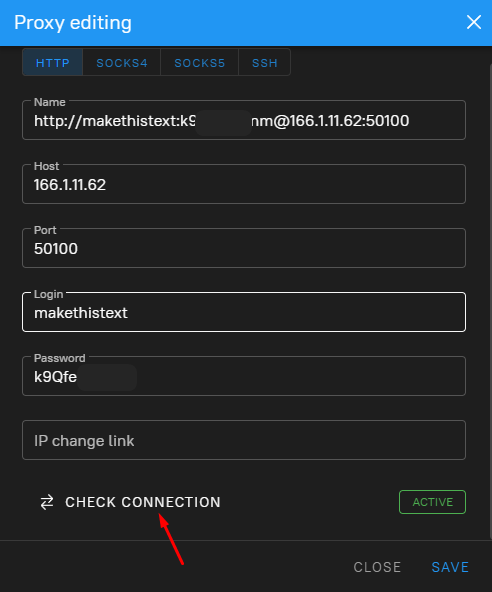Image resolution: width=492 pixels, height=592 pixels.
Task: Focus the Password input field
Action: pyautogui.click(x=244, y=376)
